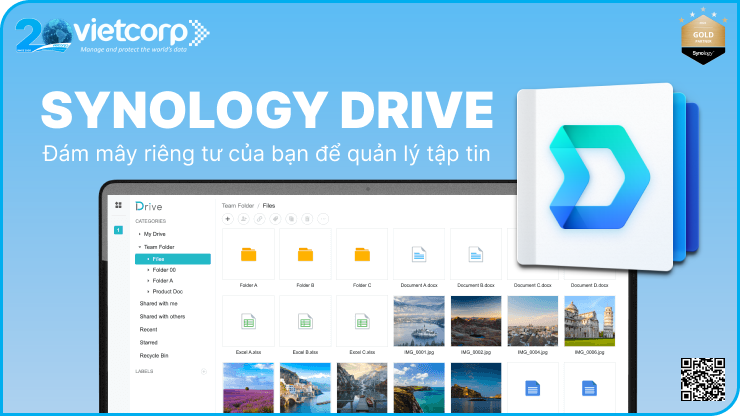Open Folder 00 in sidebar tree
The height and width of the screenshot is (416, 740).
coord(164,270)
